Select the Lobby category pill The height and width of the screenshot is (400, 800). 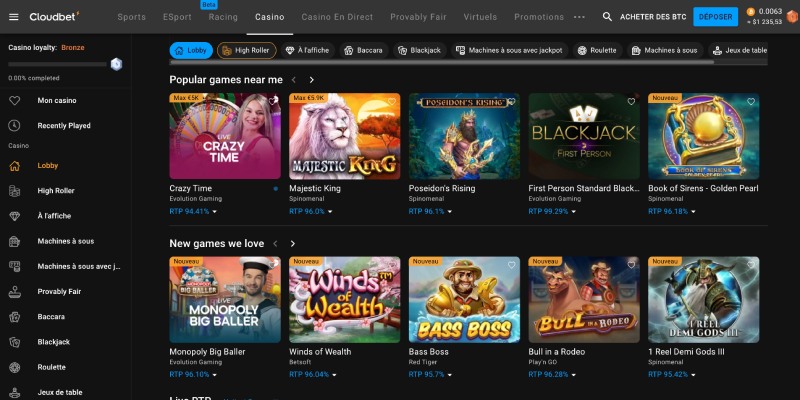click(191, 51)
